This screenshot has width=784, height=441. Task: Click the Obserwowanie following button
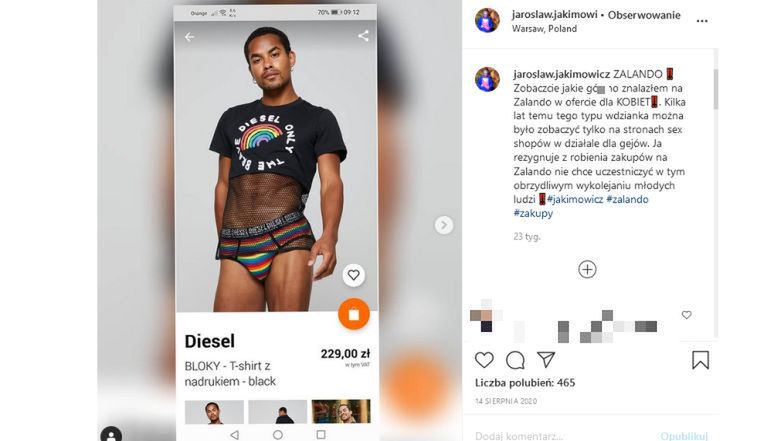coord(644,15)
